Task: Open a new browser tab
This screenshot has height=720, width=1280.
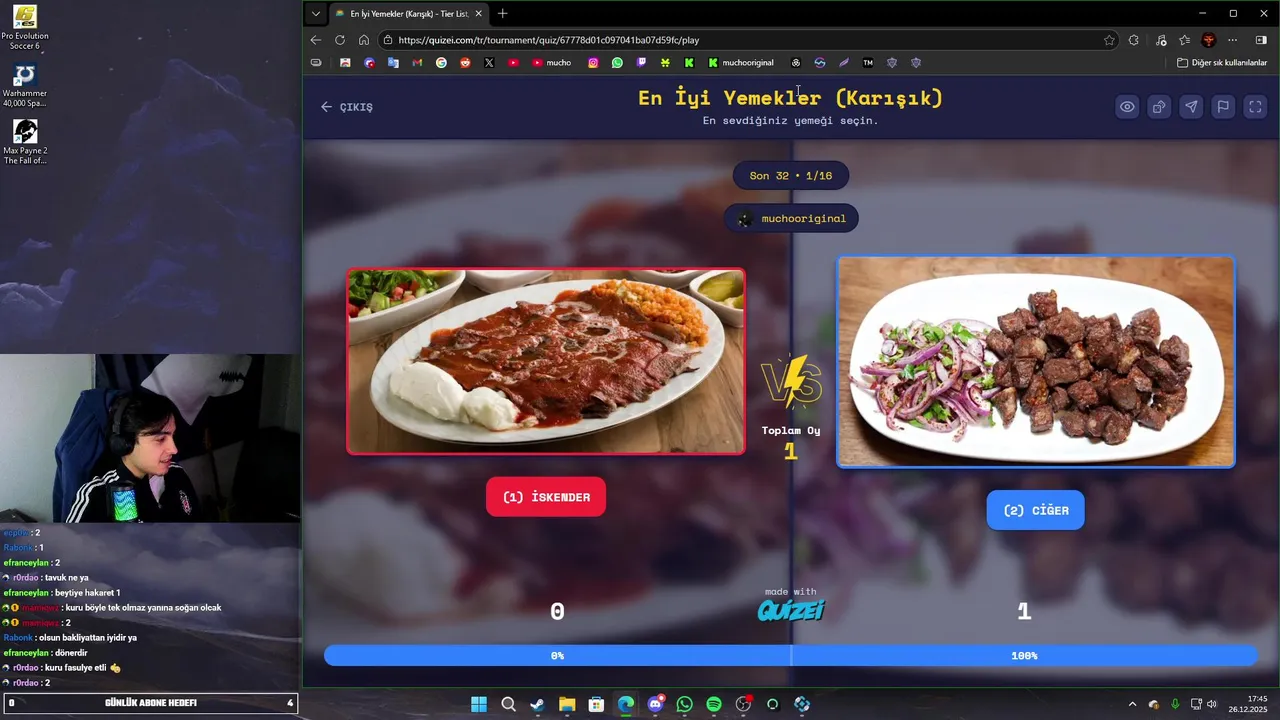Action: point(503,14)
